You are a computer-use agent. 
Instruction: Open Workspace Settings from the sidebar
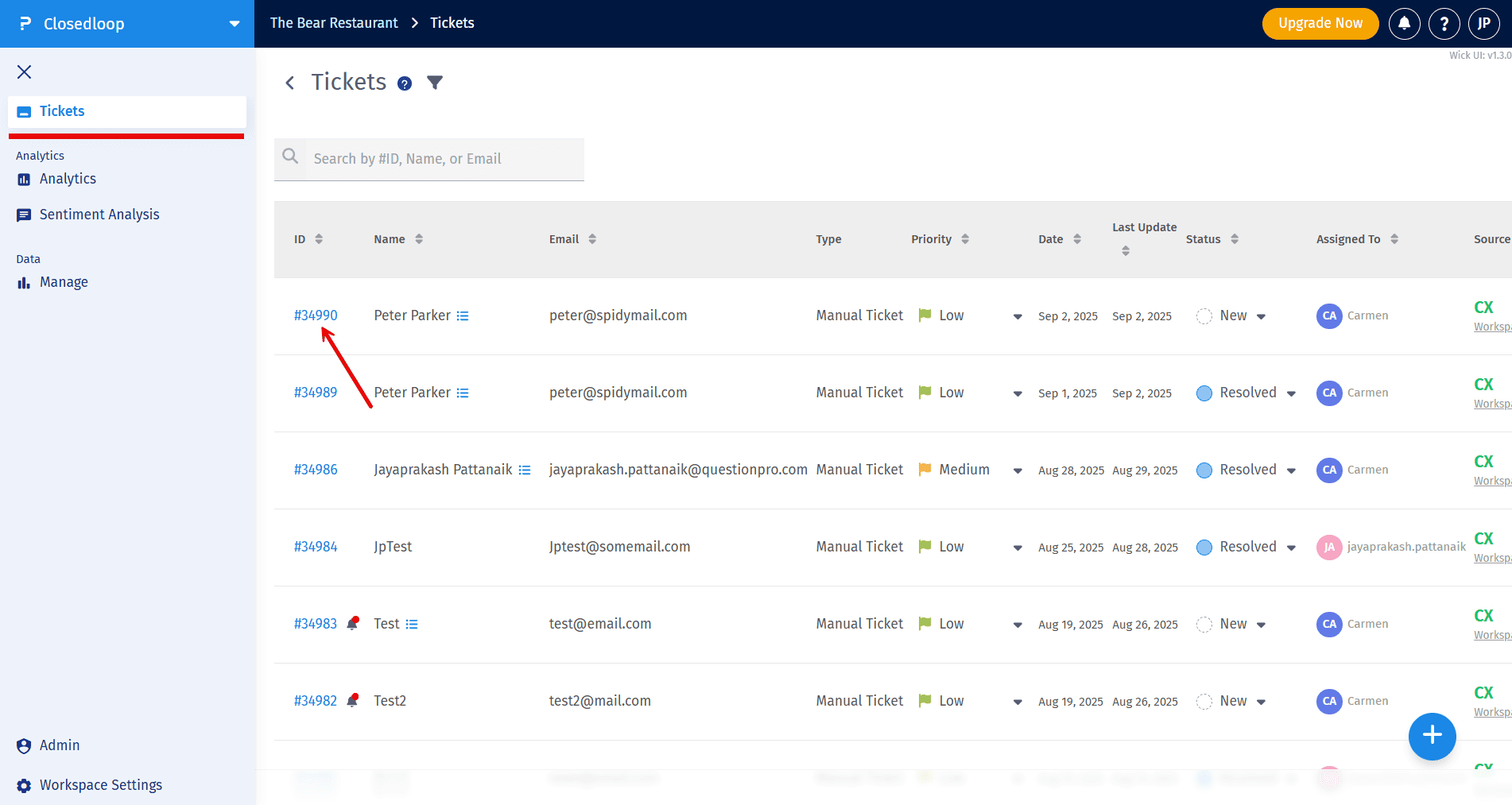coord(101,785)
